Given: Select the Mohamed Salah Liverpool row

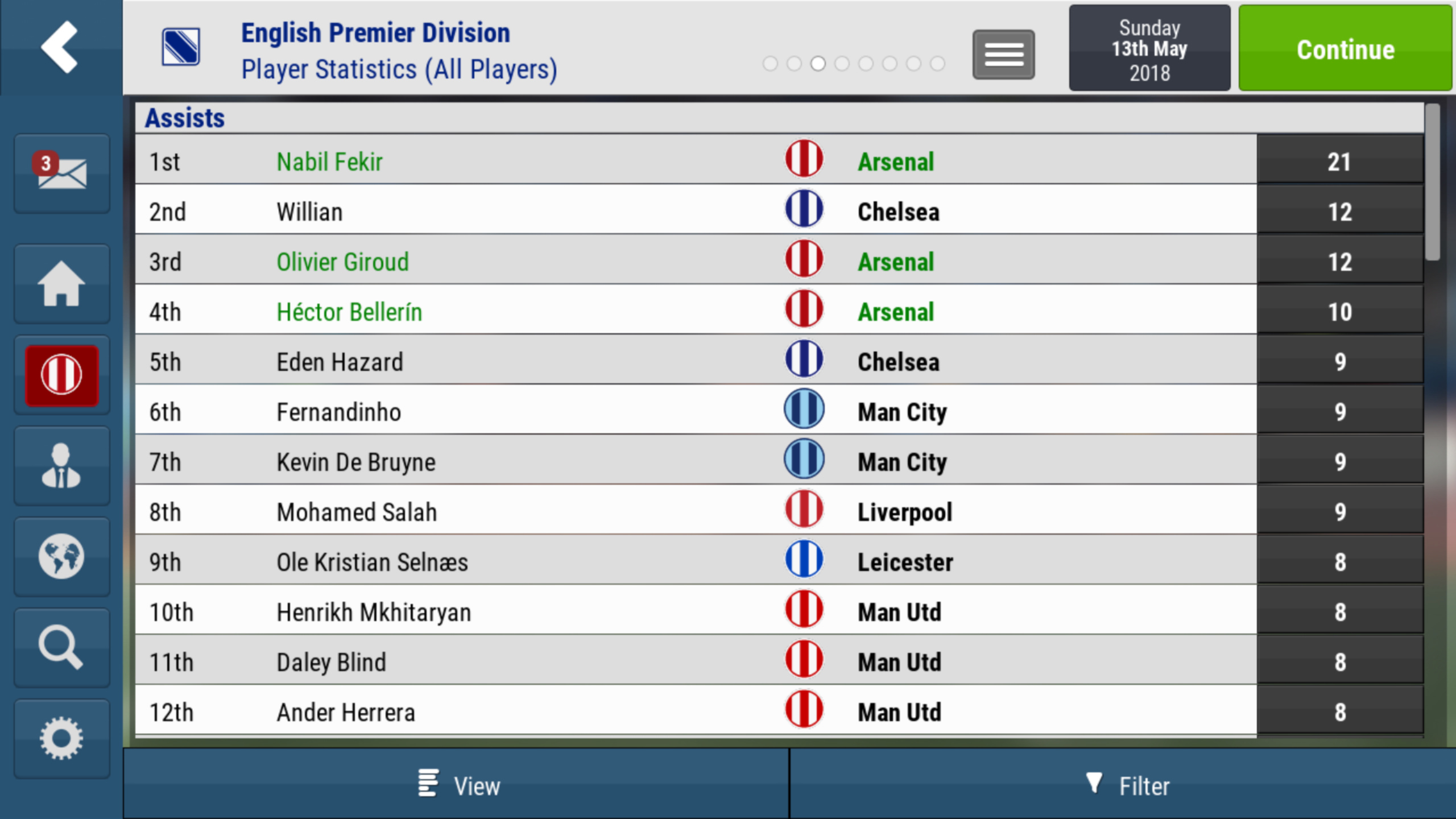Looking at the screenshot, I should click(779, 511).
